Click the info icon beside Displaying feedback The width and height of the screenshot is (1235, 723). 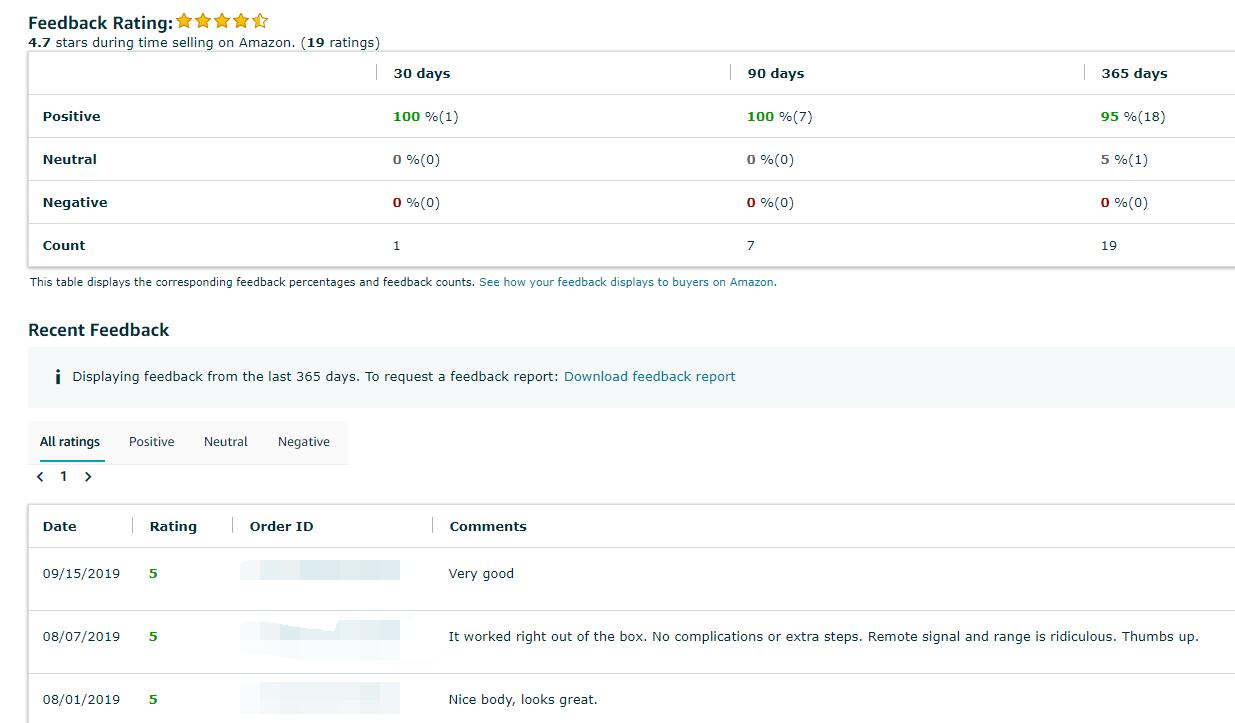[x=58, y=377]
